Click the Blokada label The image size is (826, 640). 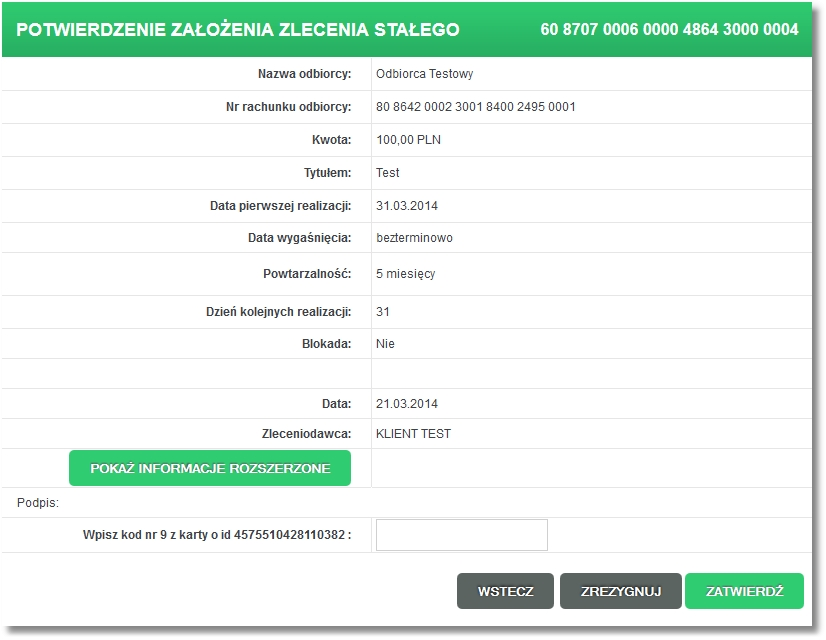(326, 343)
